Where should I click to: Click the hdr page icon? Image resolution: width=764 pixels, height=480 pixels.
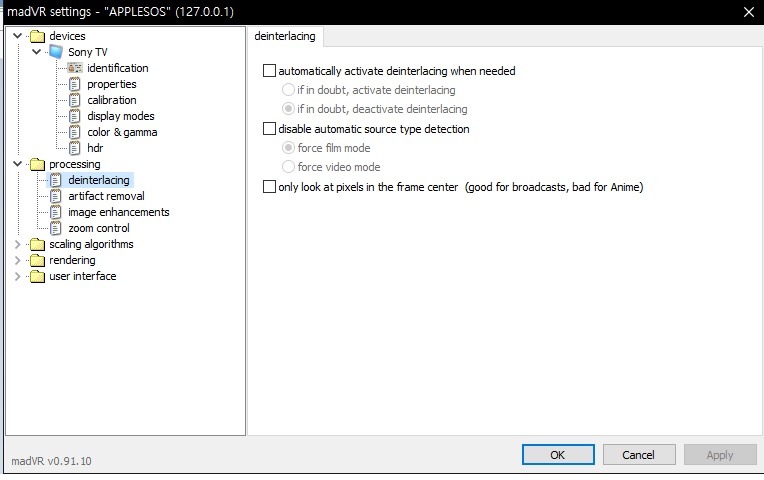click(x=74, y=148)
